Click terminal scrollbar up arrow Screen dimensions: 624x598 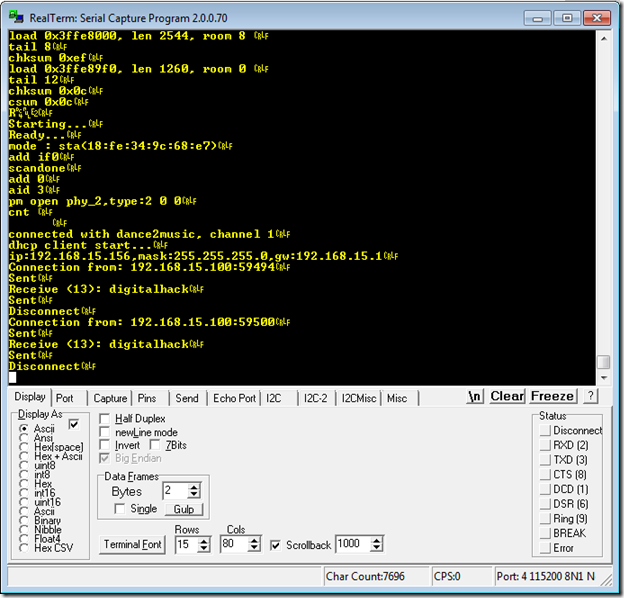pos(604,39)
